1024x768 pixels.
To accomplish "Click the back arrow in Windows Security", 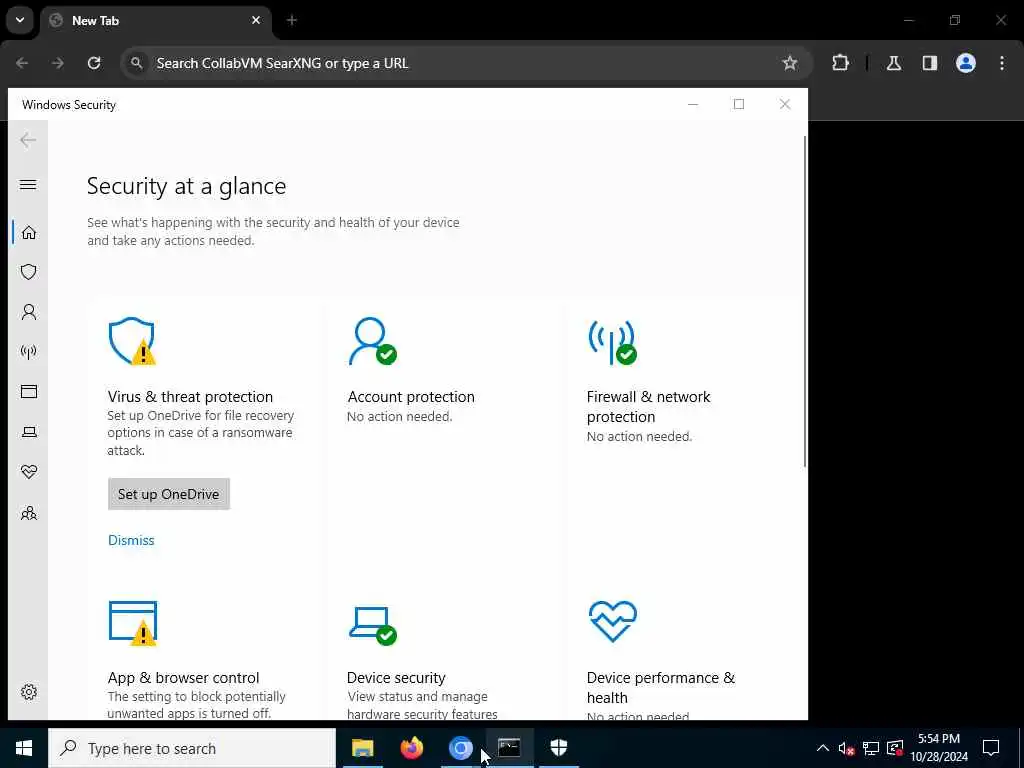I will point(28,140).
